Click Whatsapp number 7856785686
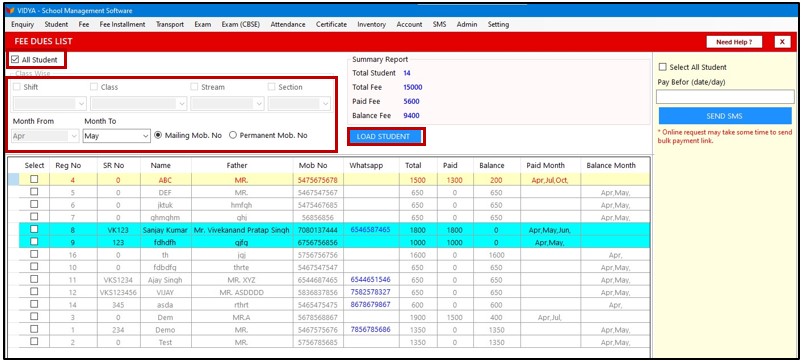The image size is (801, 361). click(370, 330)
